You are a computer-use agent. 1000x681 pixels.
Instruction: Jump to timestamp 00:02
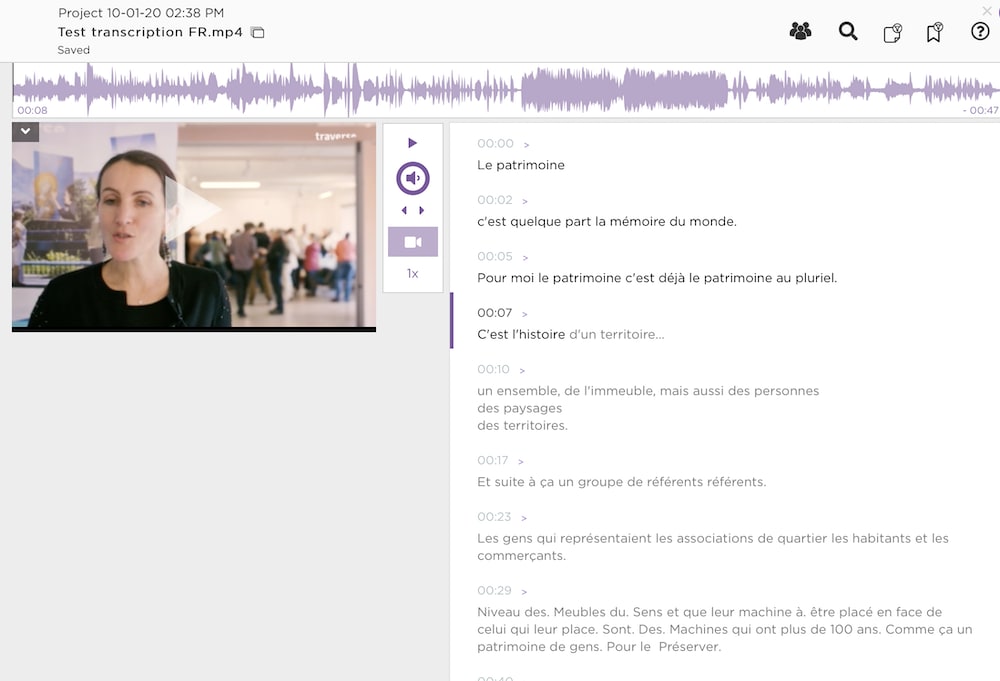[x=495, y=200]
